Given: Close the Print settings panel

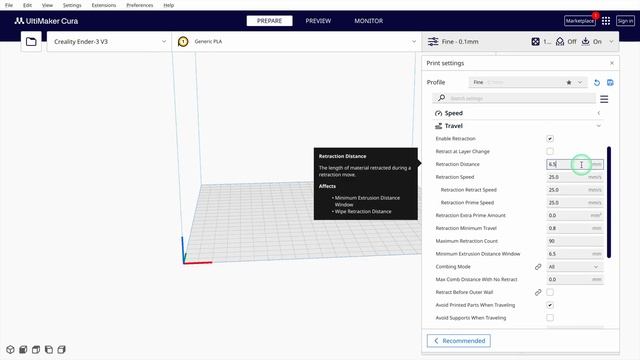Looking at the screenshot, I should [x=612, y=63].
